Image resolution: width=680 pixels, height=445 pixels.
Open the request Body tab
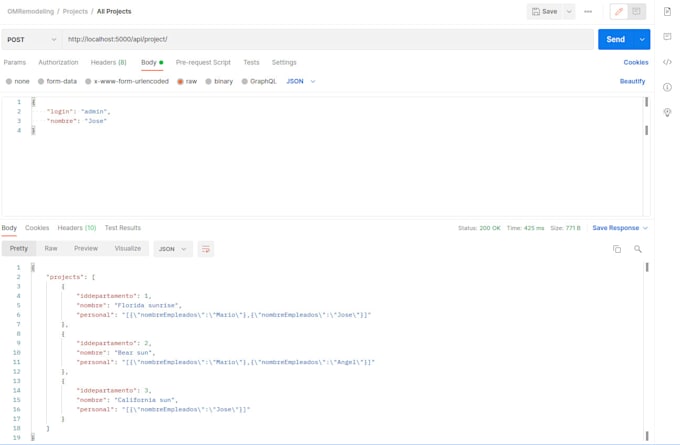(152, 62)
